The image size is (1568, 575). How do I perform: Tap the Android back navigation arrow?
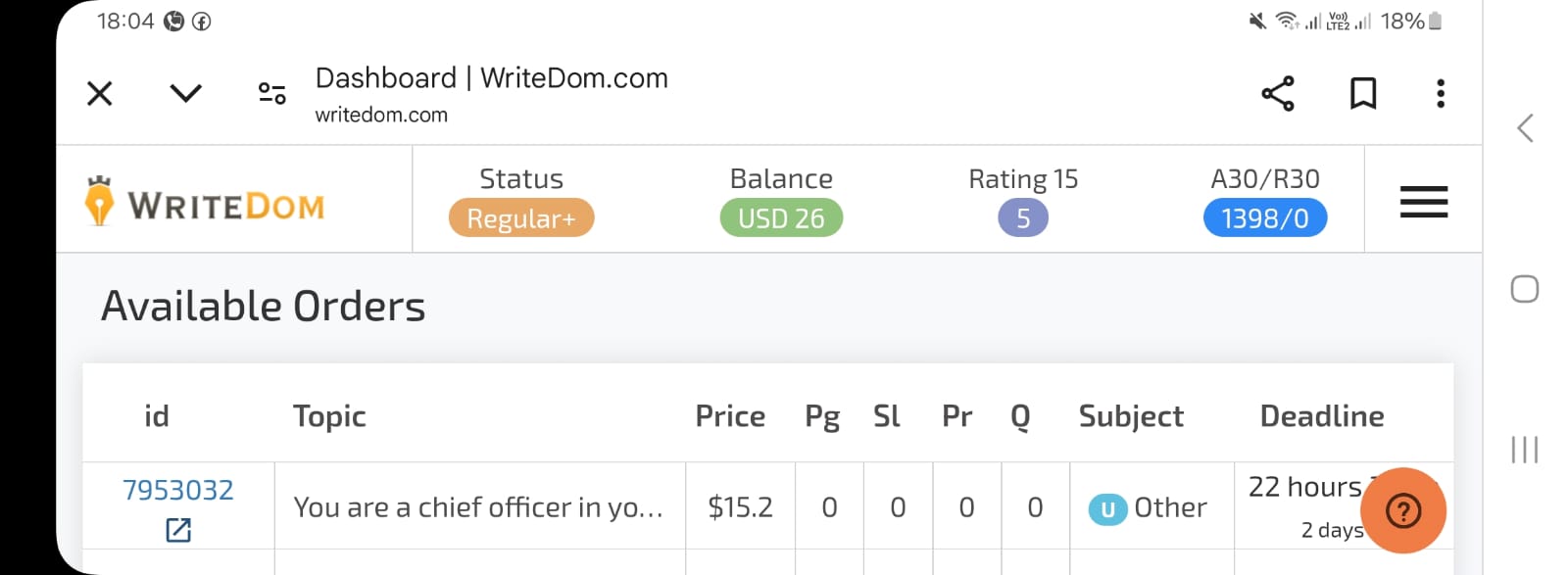[x=1525, y=127]
